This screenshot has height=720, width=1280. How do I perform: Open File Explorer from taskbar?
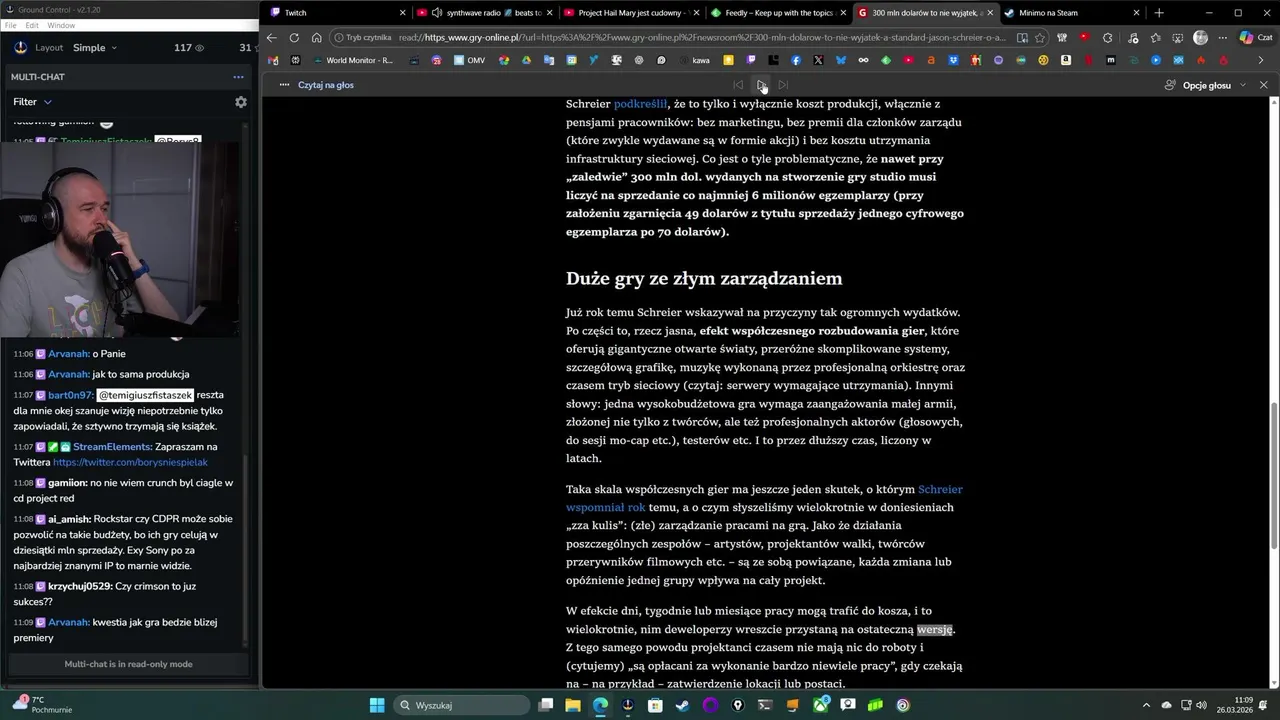573,705
